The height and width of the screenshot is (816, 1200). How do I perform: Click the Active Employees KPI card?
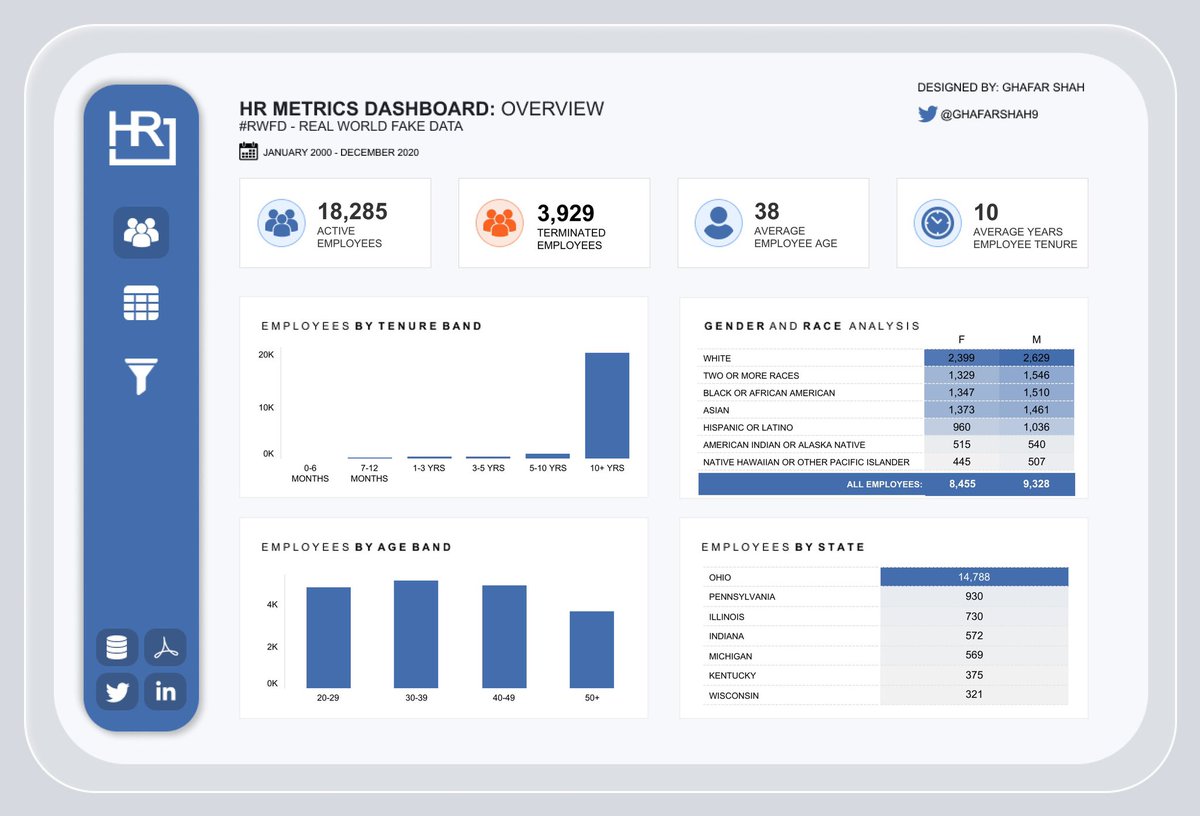335,222
